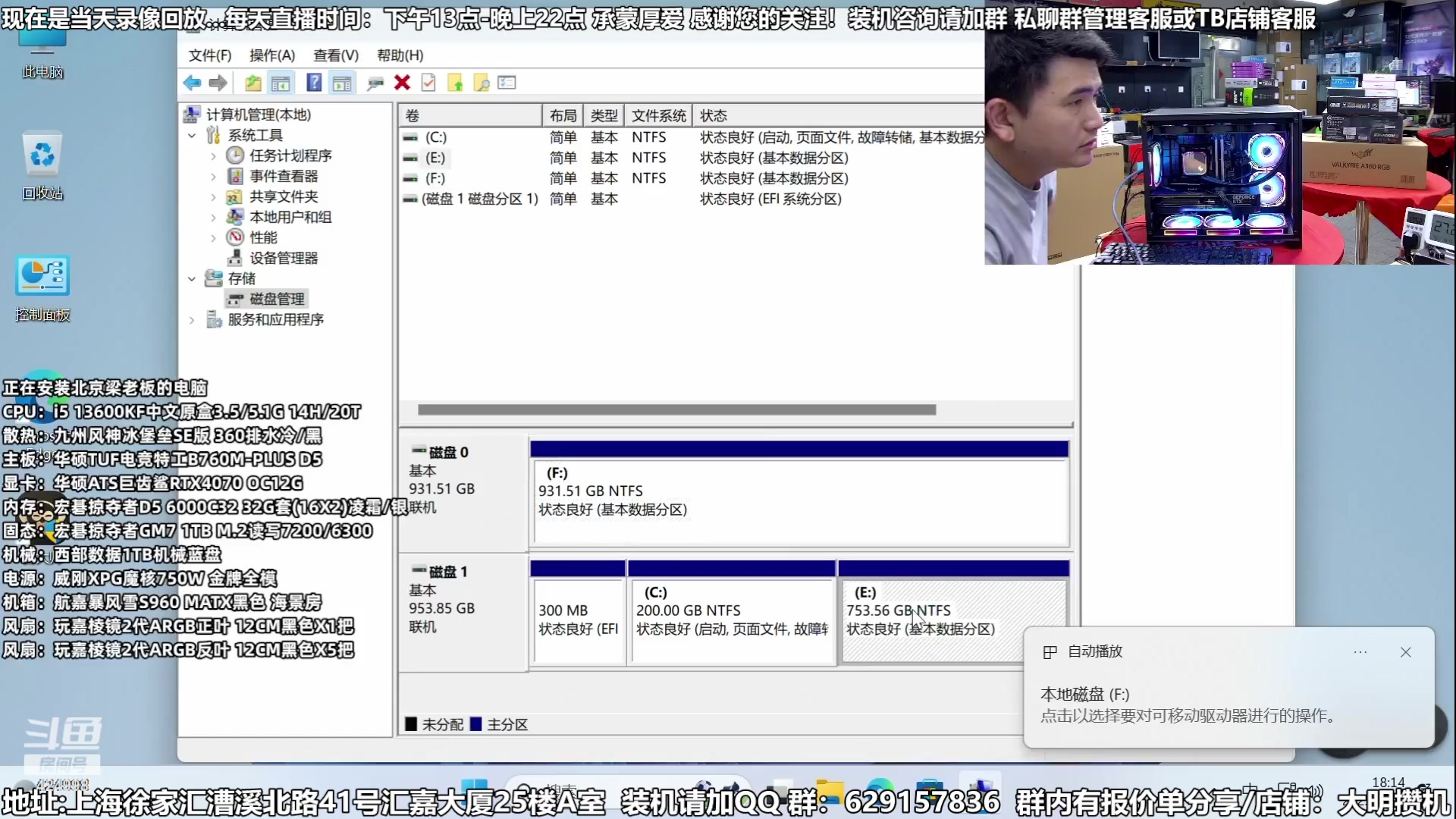Open the 查看(V) menu

click(x=336, y=55)
